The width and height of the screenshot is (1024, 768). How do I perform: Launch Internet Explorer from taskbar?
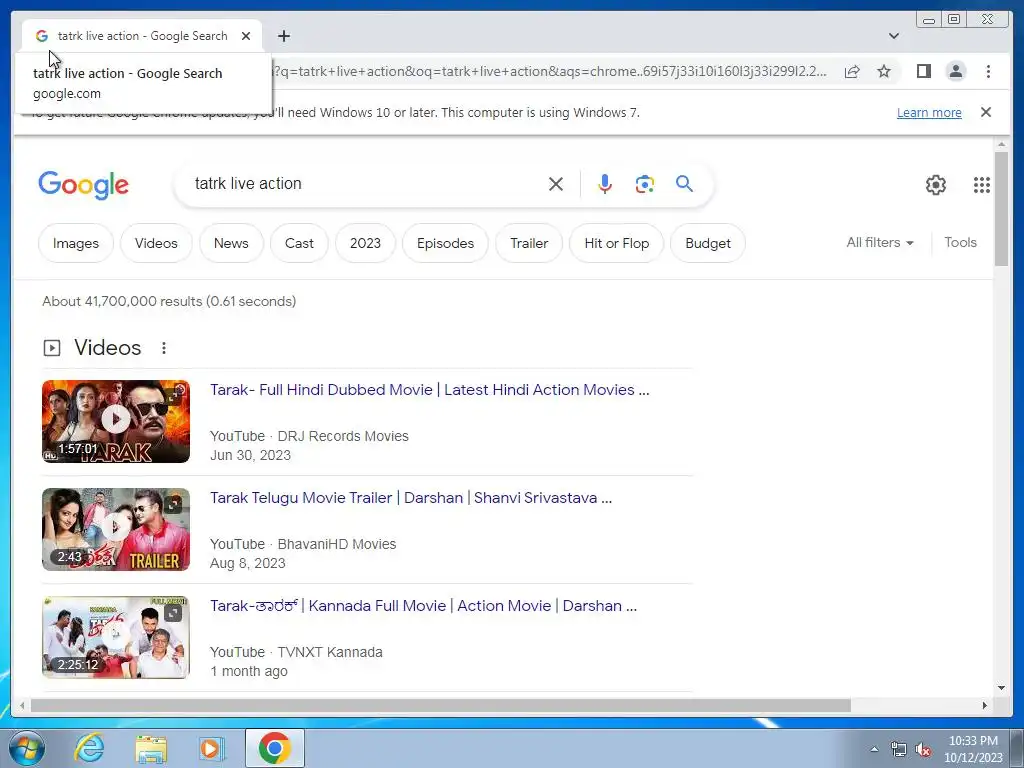pos(89,748)
